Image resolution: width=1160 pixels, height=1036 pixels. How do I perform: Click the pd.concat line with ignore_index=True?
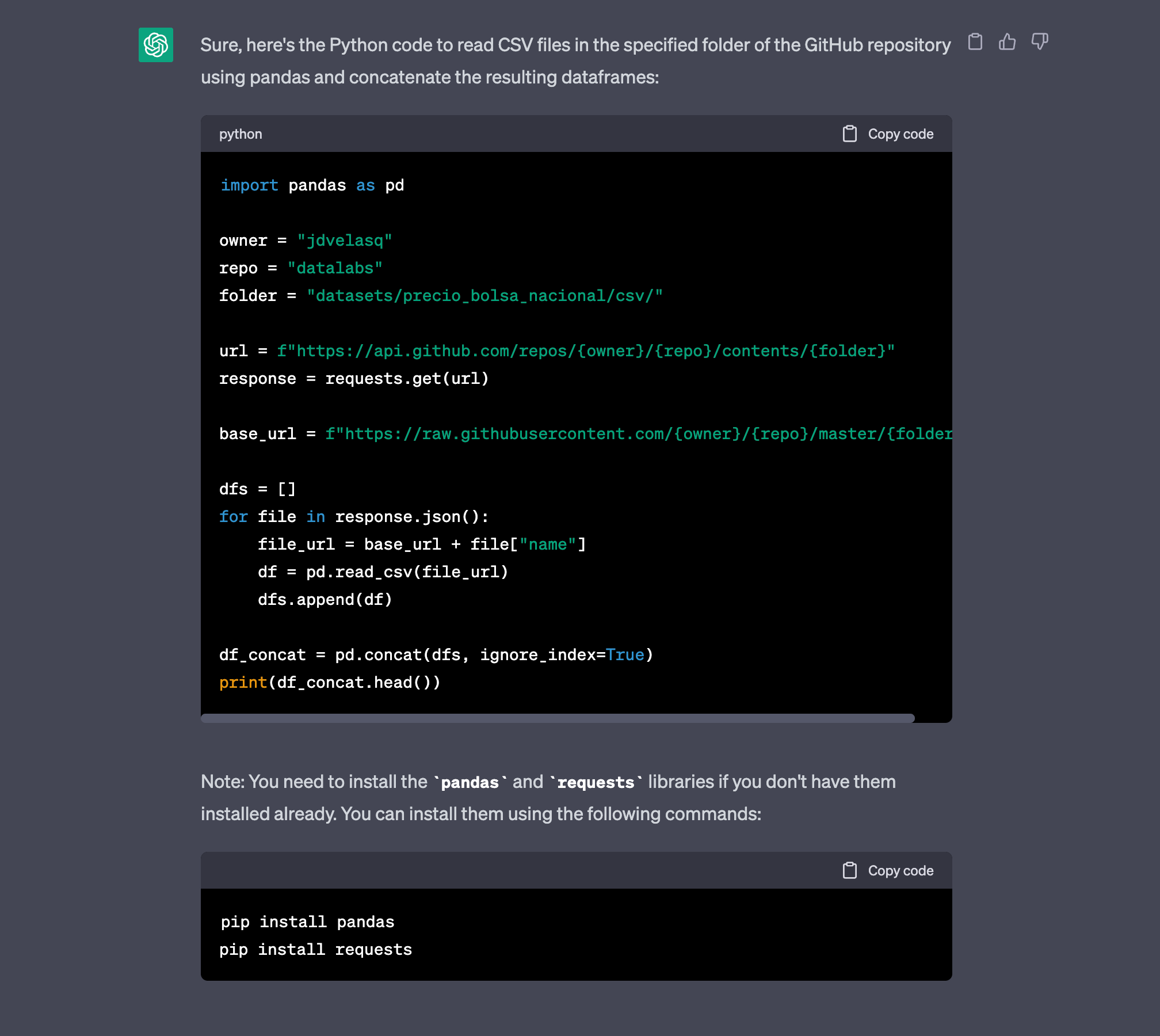point(436,655)
